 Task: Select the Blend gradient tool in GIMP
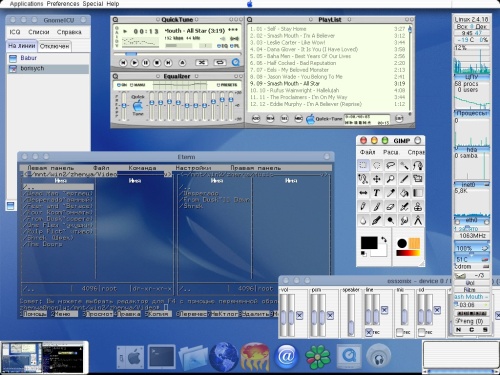(418, 193)
